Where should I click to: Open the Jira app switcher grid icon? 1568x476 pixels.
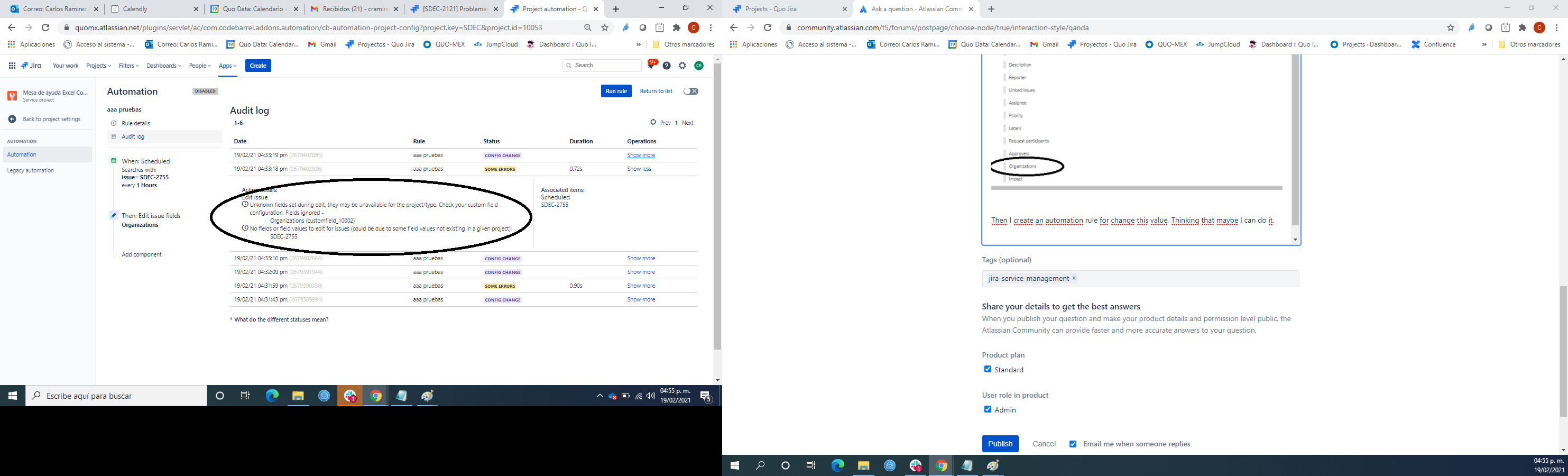[12, 66]
